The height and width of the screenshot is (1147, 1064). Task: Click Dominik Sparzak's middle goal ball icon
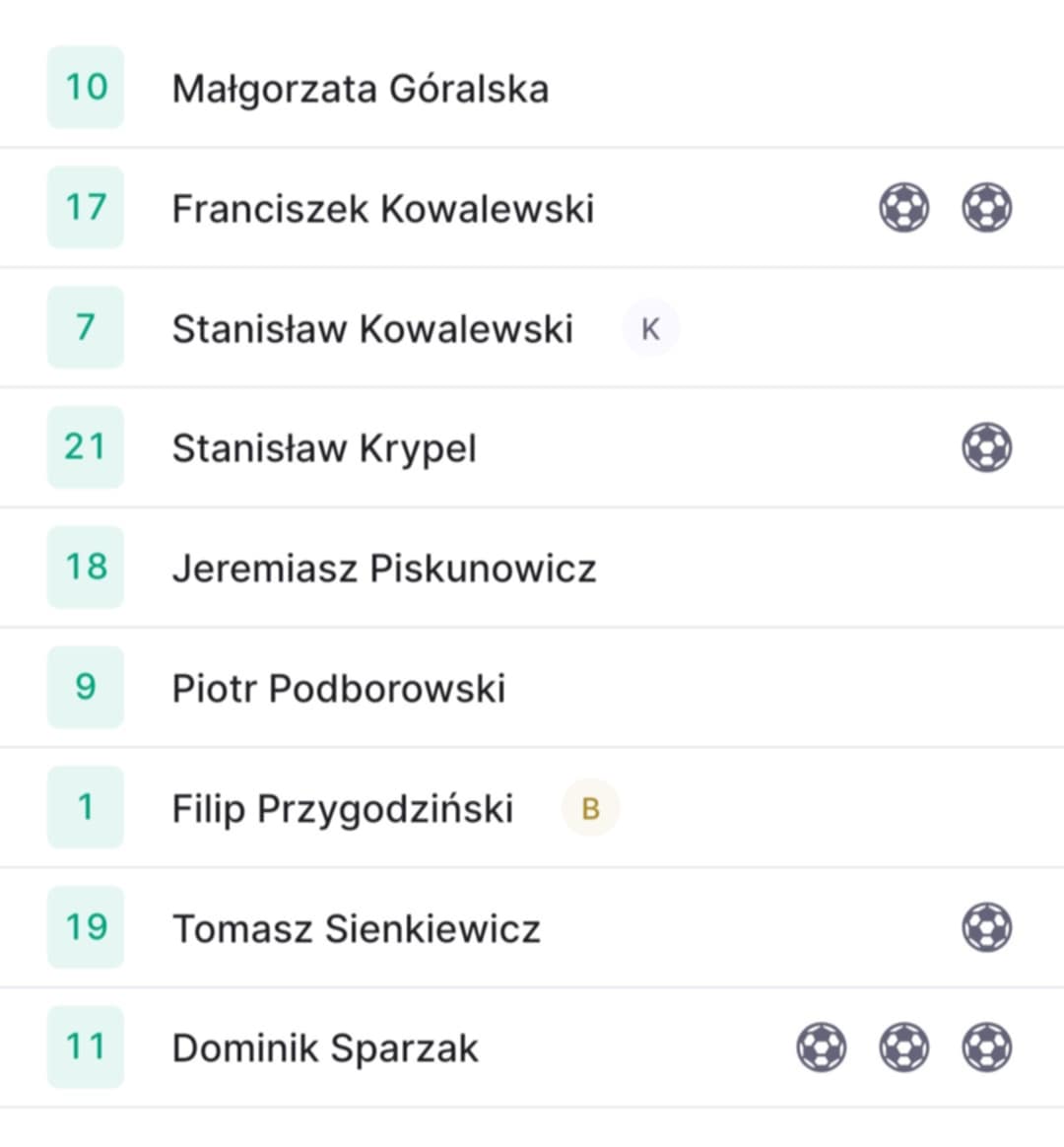pos(903,1047)
